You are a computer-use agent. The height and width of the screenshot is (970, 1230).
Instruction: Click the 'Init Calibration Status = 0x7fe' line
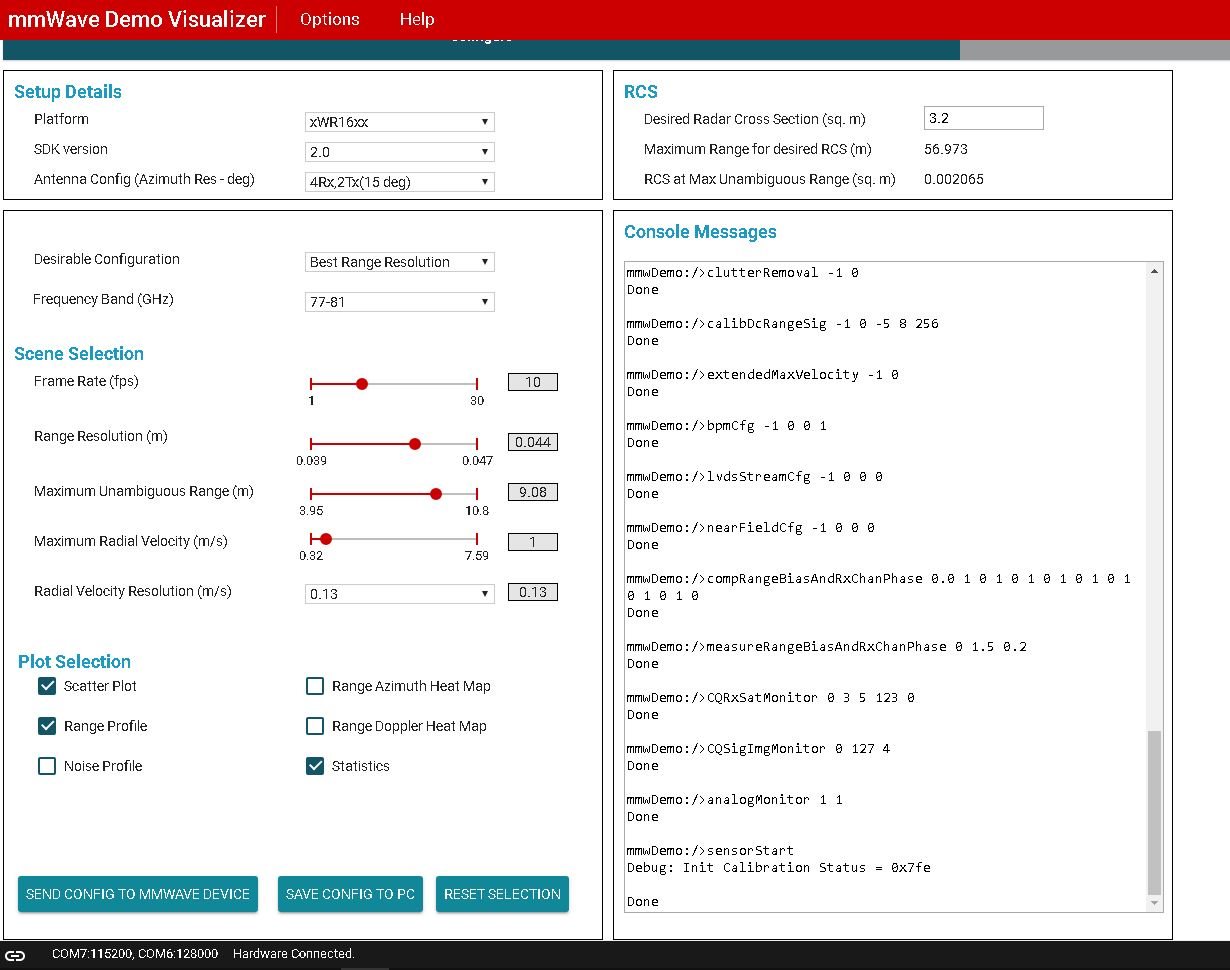(x=779, y=867)
